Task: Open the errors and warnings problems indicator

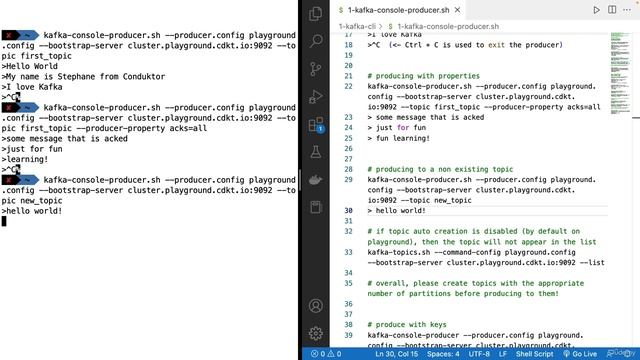Action: click(326, 354)
